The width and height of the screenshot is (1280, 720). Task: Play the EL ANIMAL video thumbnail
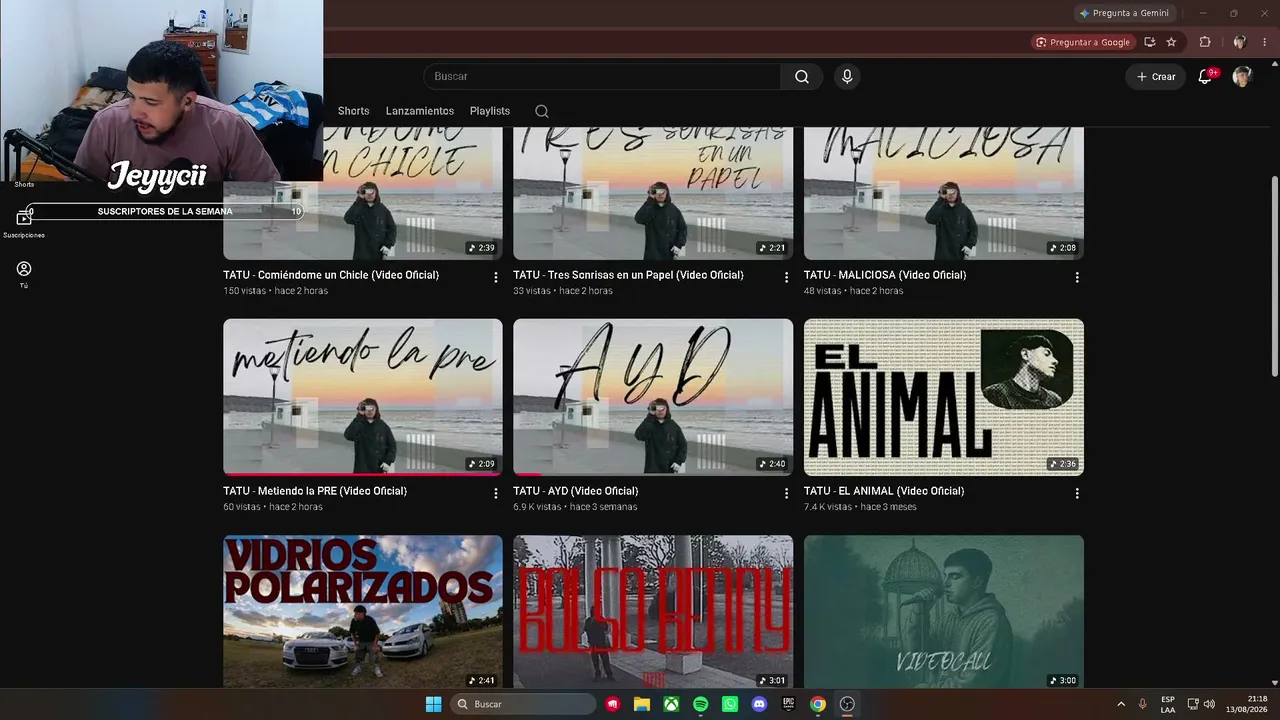tap(944, 397)
